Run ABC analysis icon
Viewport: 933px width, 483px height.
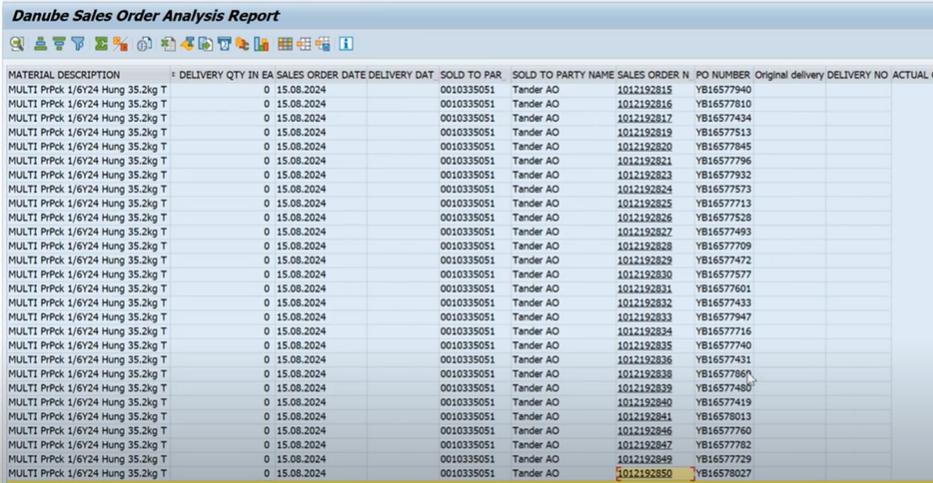click(242, 43)
